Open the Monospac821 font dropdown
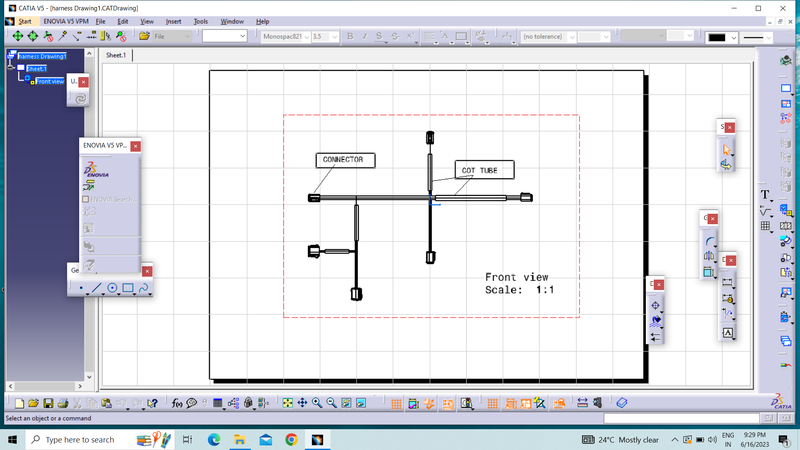The image size is (800, 450). tap(307, 37)
